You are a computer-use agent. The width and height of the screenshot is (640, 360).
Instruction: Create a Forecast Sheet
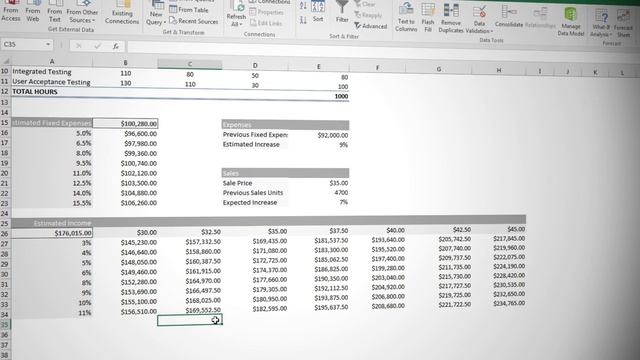(x=623, y=24)
